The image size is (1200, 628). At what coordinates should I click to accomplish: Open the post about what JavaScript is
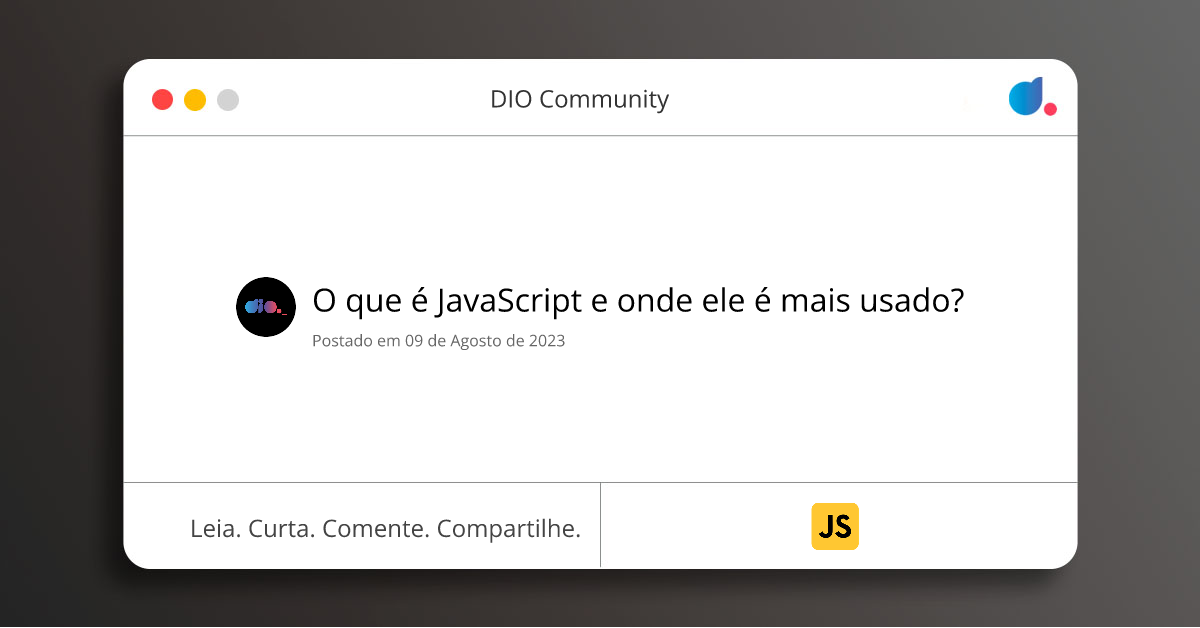click(x=638, y=300)
